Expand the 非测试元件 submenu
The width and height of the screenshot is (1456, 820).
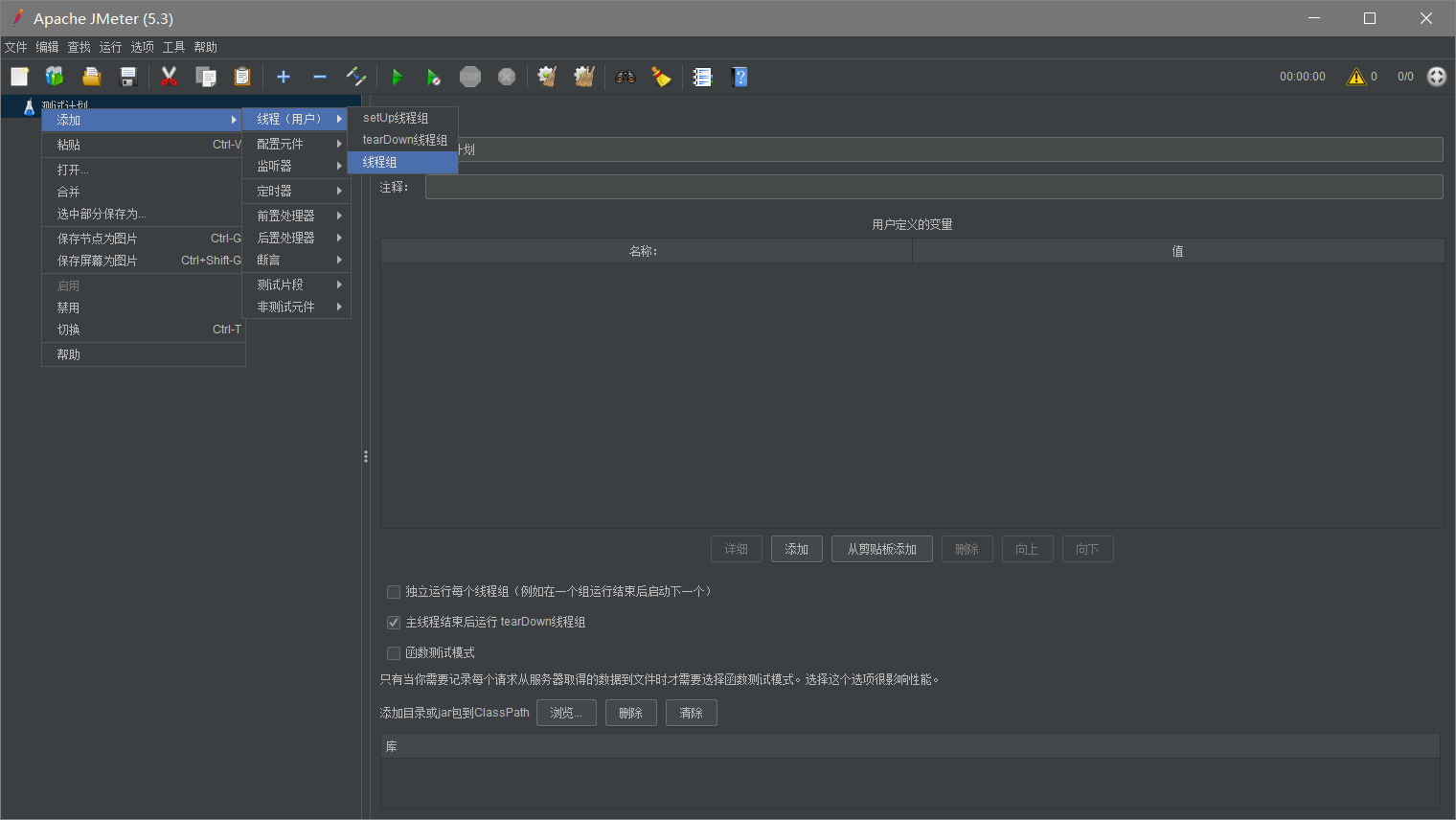pos(296,307)
